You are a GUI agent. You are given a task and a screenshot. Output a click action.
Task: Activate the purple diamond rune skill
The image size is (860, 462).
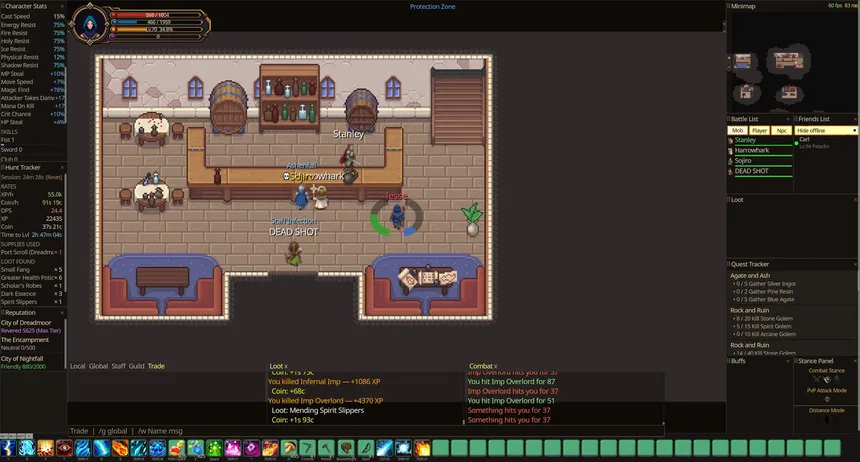coord(252,448)
